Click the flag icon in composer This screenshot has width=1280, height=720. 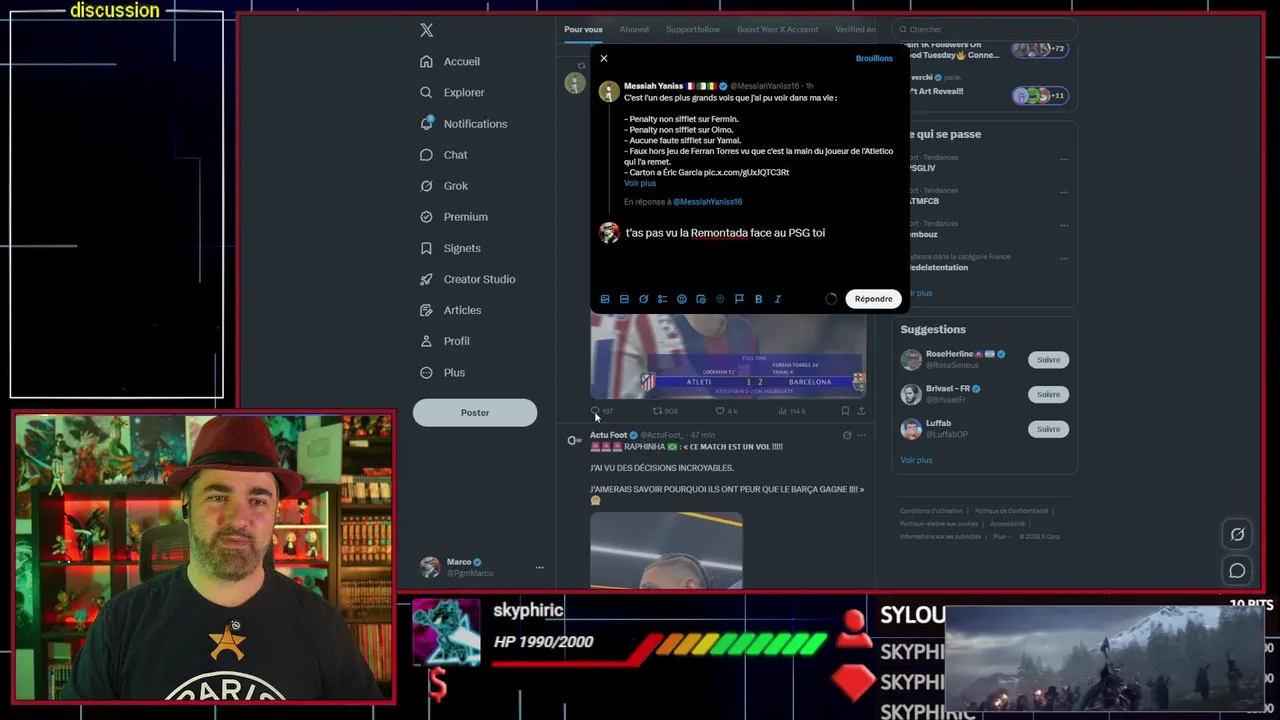(x=739, y=299)
